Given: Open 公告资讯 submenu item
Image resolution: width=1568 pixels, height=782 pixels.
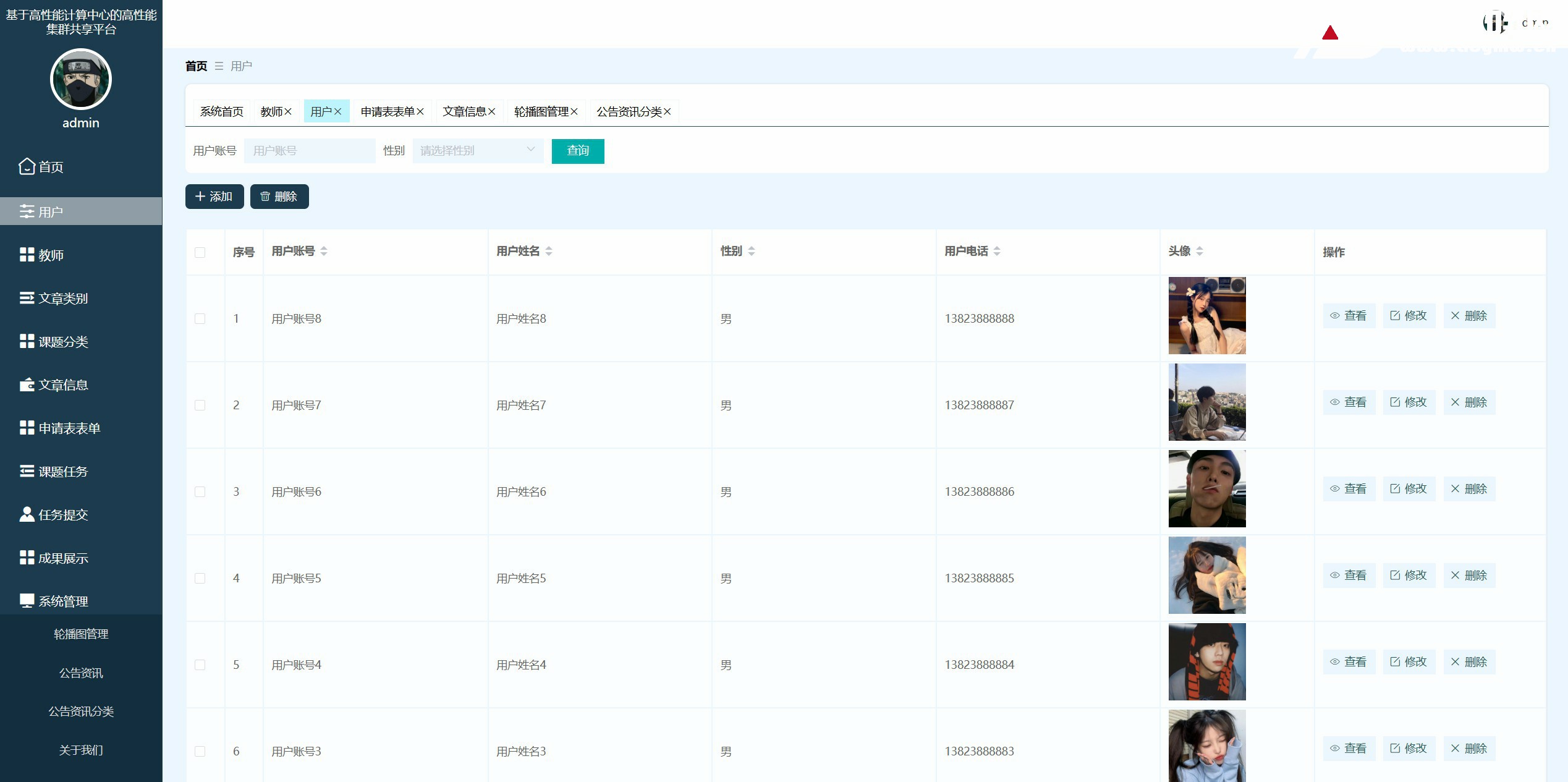Looking at the screenshot, I should tap(81, 673).
